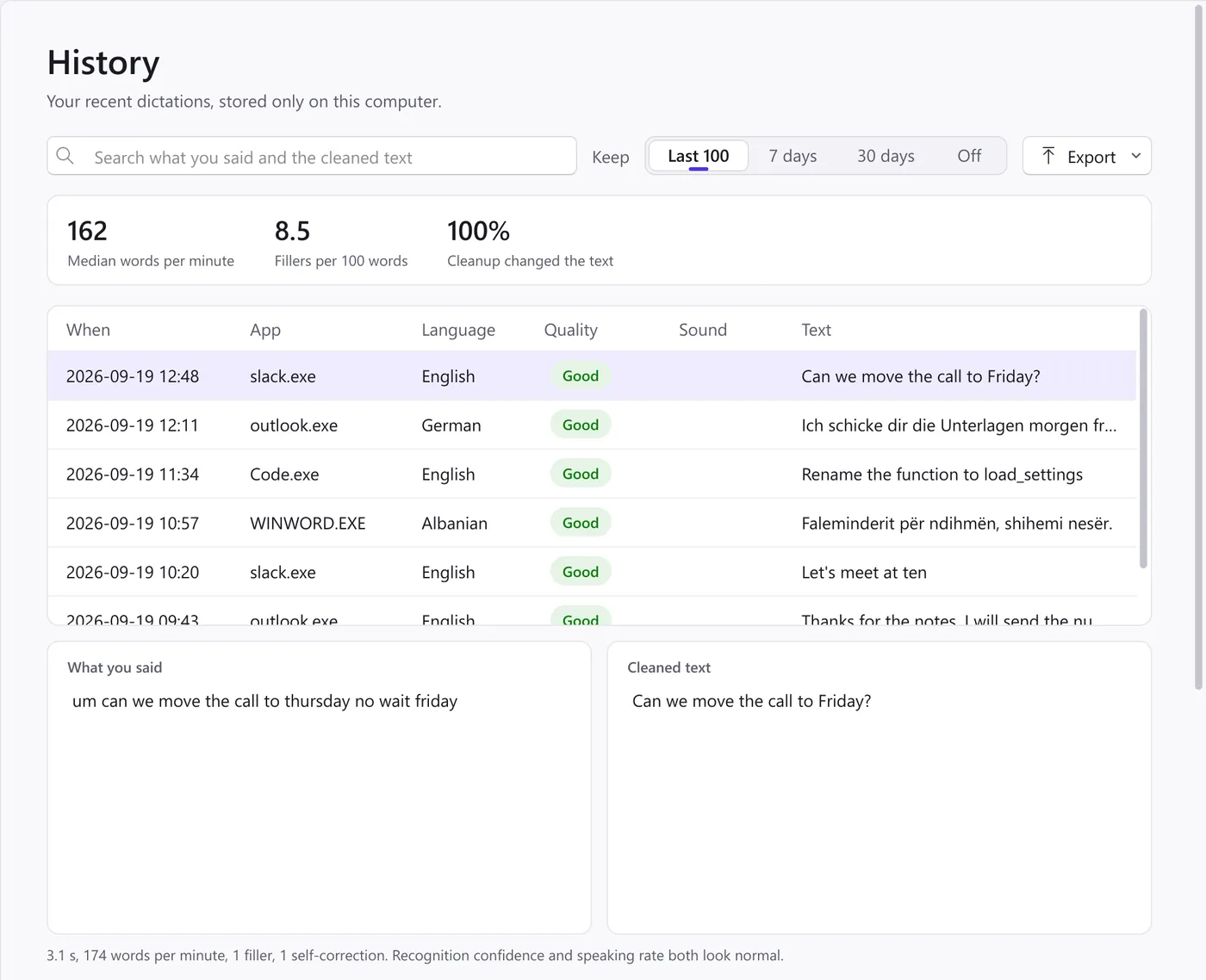
Task: Click "Rename the function to load_settings" text
Action: click(x=942, y=474)
